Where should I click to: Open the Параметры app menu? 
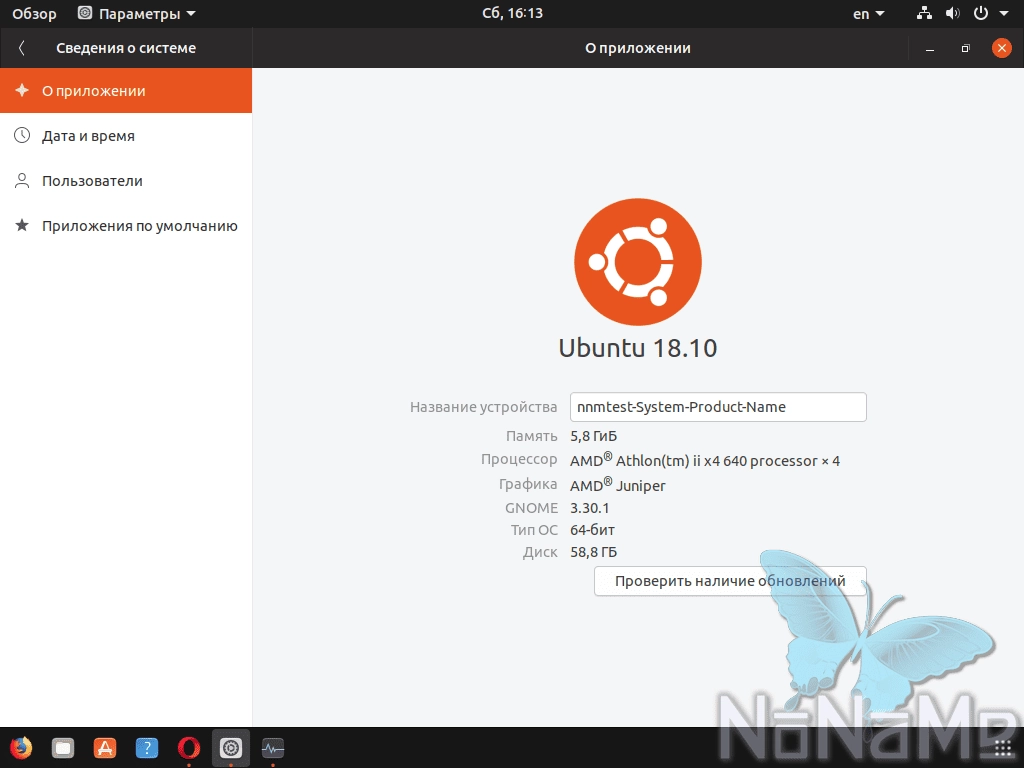(136, 14)
